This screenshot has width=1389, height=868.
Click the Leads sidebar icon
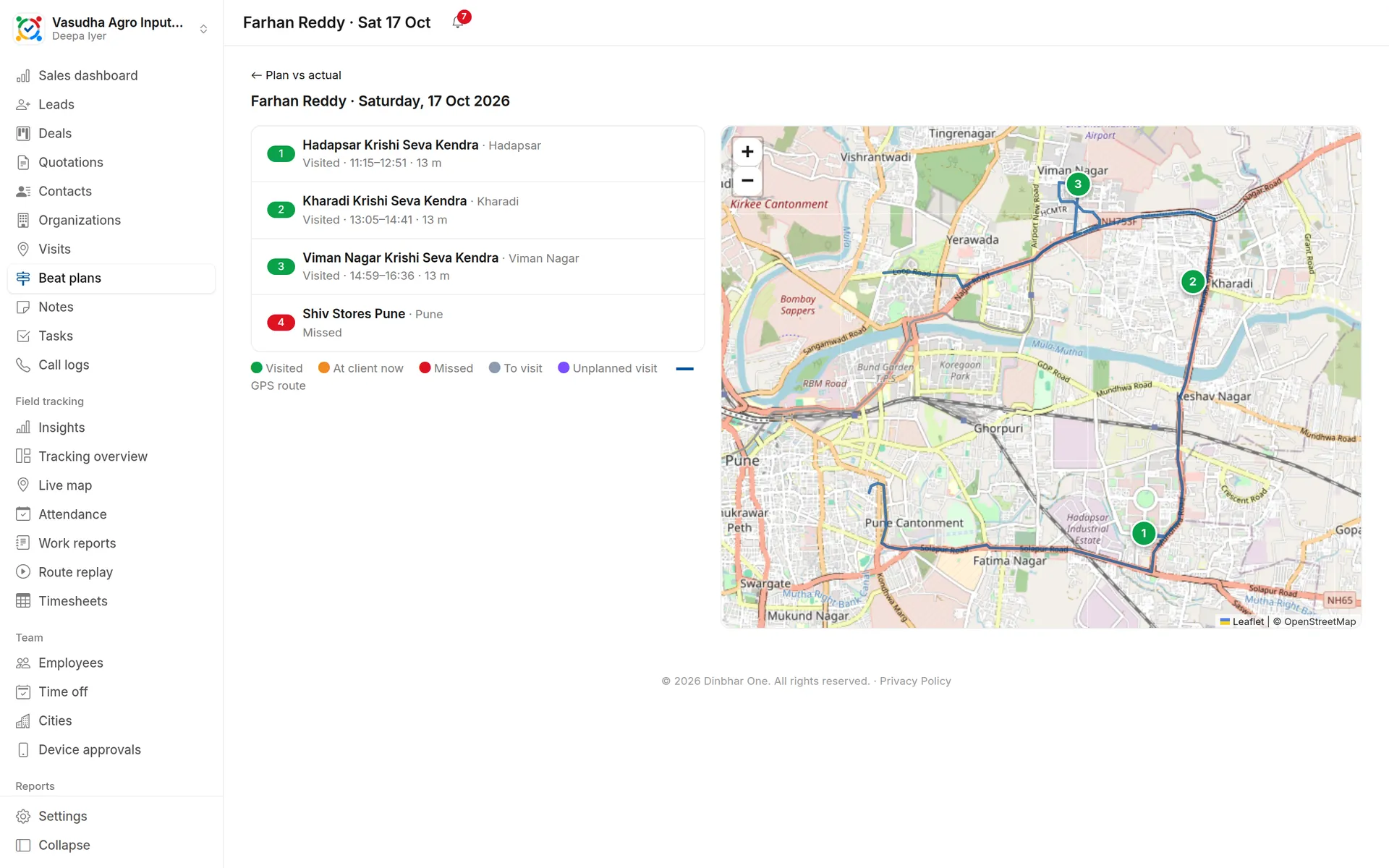click(23, 105)
